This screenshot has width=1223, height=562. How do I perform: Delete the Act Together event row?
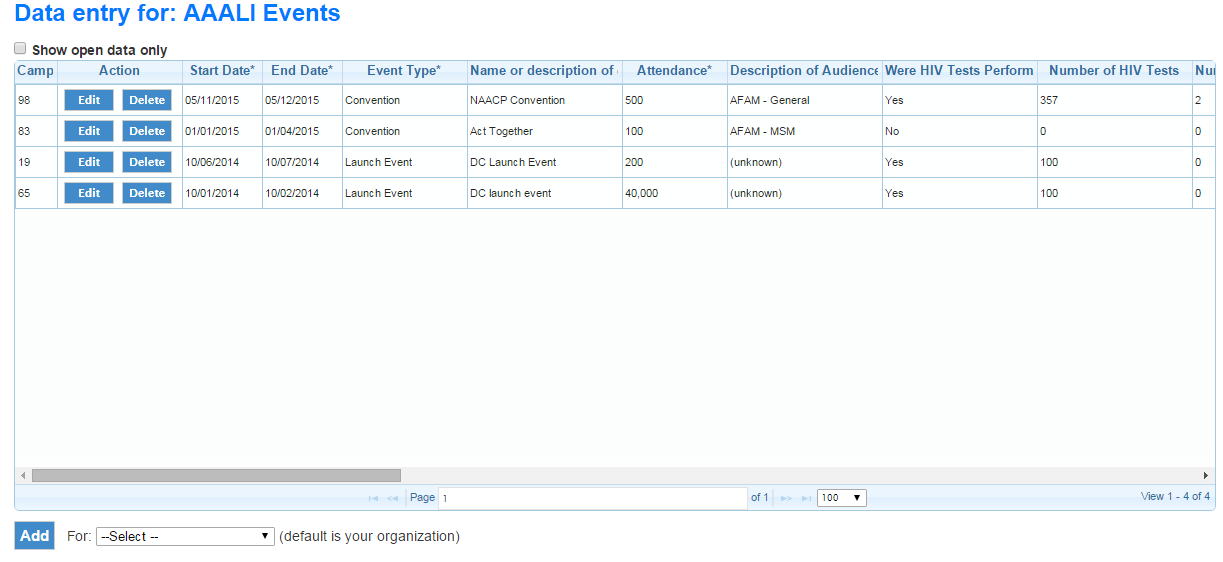[147, 131]
